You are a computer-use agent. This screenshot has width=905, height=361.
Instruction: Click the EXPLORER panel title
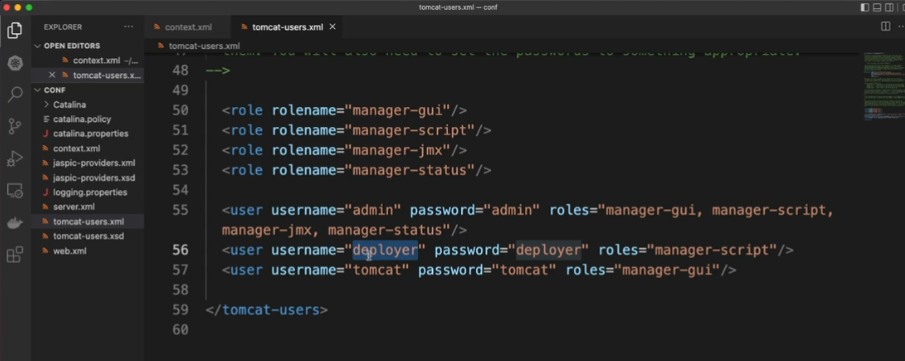pyautogui.click(x=63, y=27)
